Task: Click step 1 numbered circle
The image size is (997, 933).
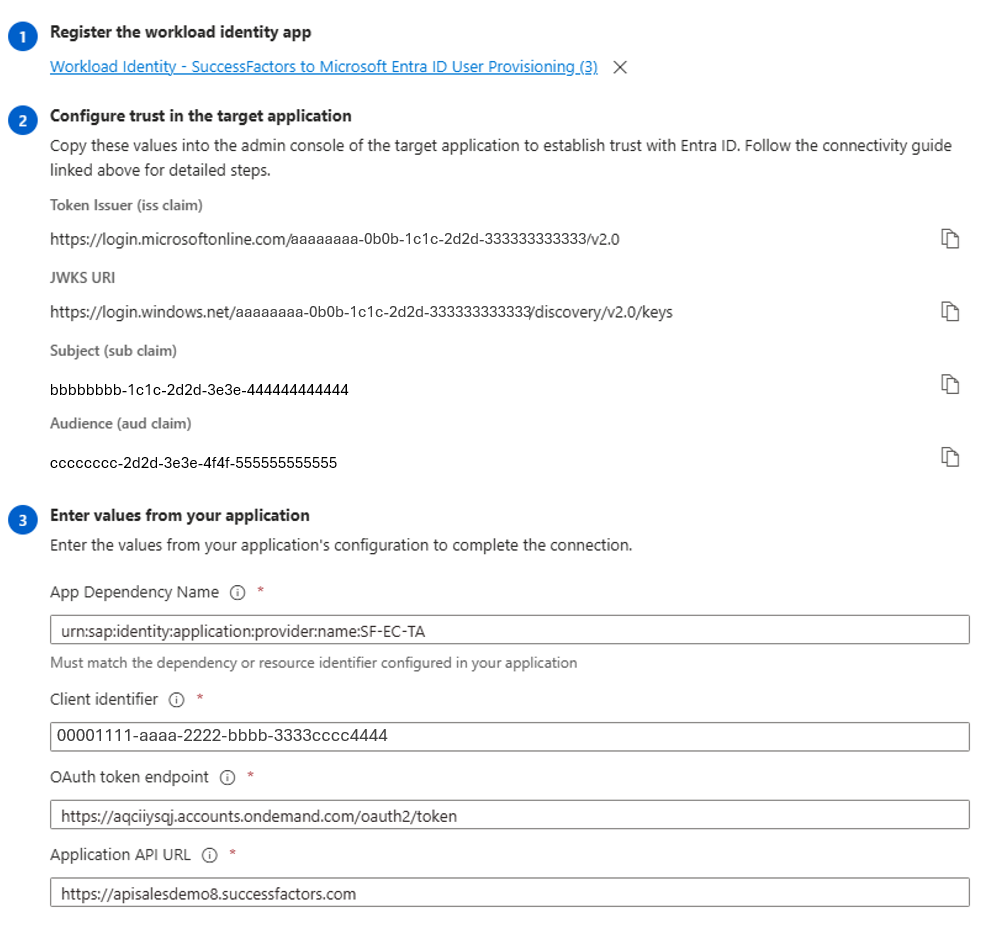Action: [23, 36]
